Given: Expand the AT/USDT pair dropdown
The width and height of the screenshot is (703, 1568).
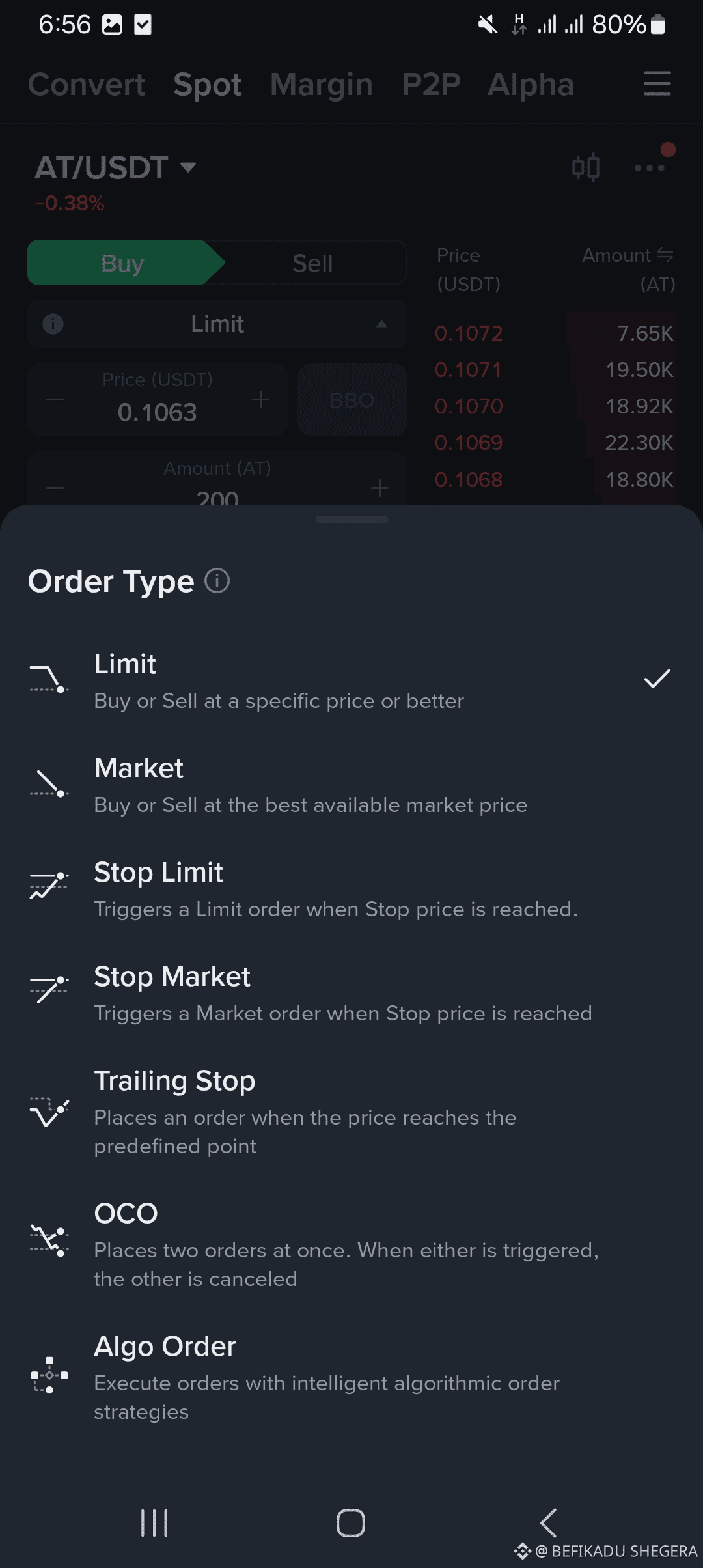Looking at the screenshot, I should click(x=187, y=167).
